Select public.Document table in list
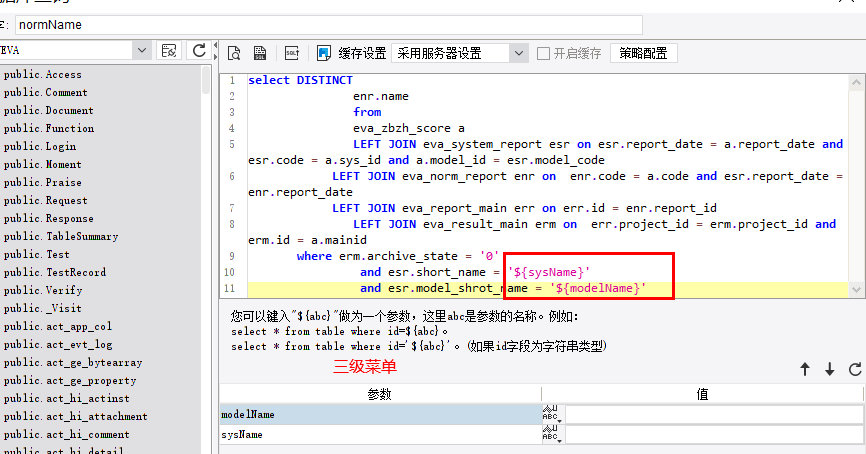The height and width of the screenshot is (454, 866). [48, 110]
